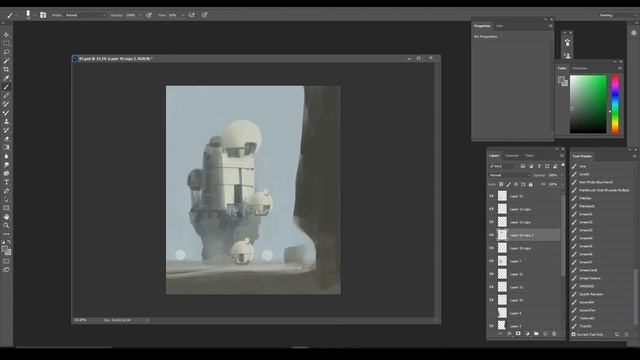Viewport: 640px width, 360px height.
Task: Switch to the Paths tab
Action: click(x=529, y=156)
